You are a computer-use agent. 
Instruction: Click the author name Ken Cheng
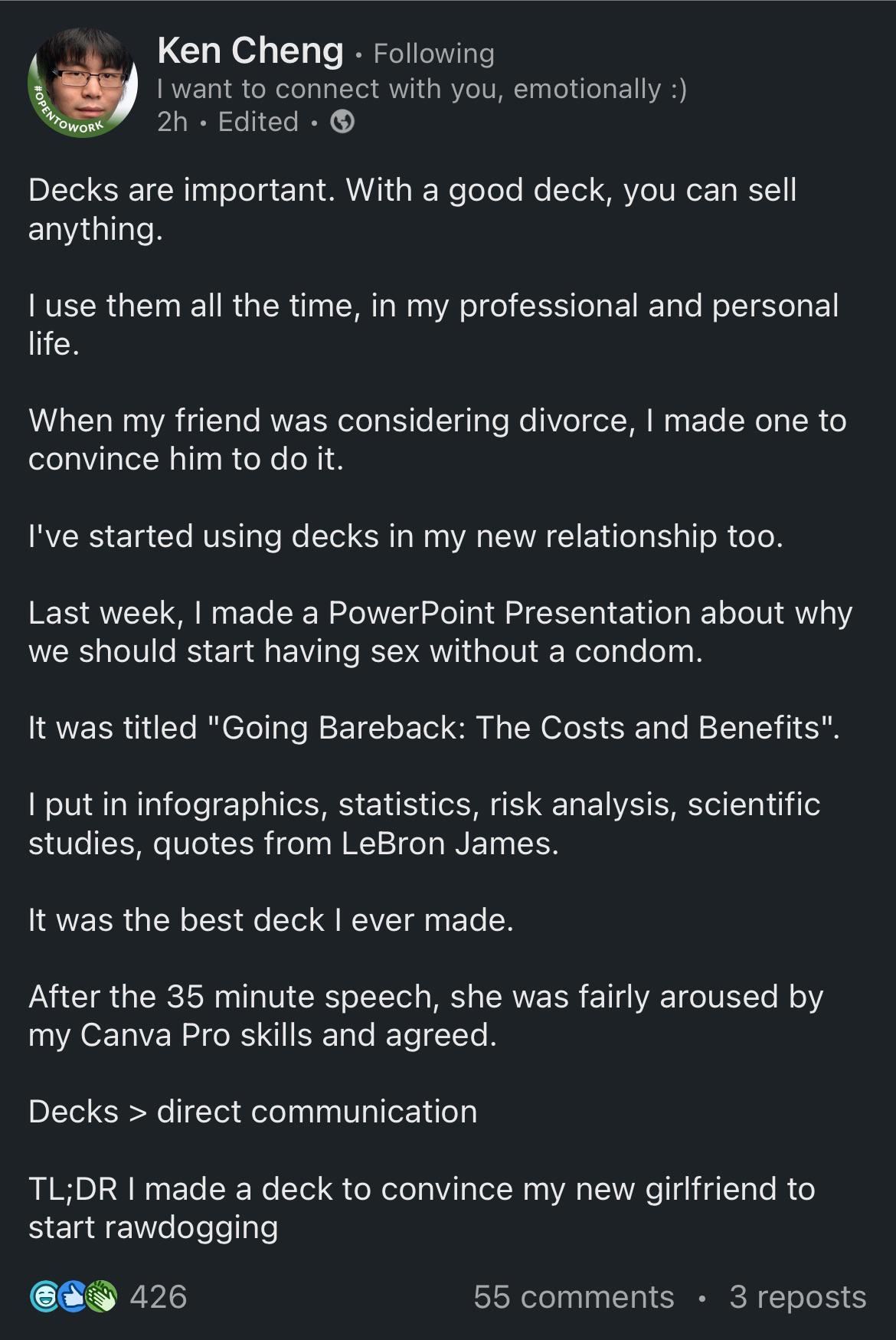coord(250,51)
